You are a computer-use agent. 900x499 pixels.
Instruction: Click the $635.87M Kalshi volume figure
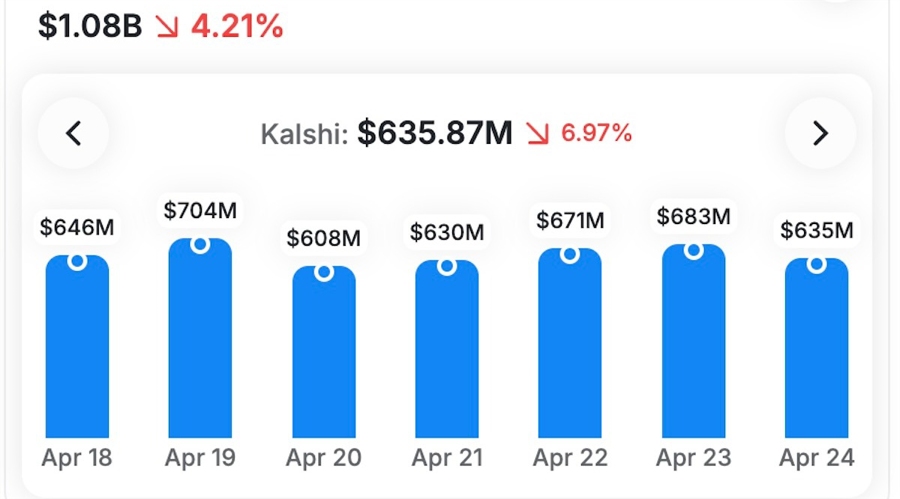[435, 133]
